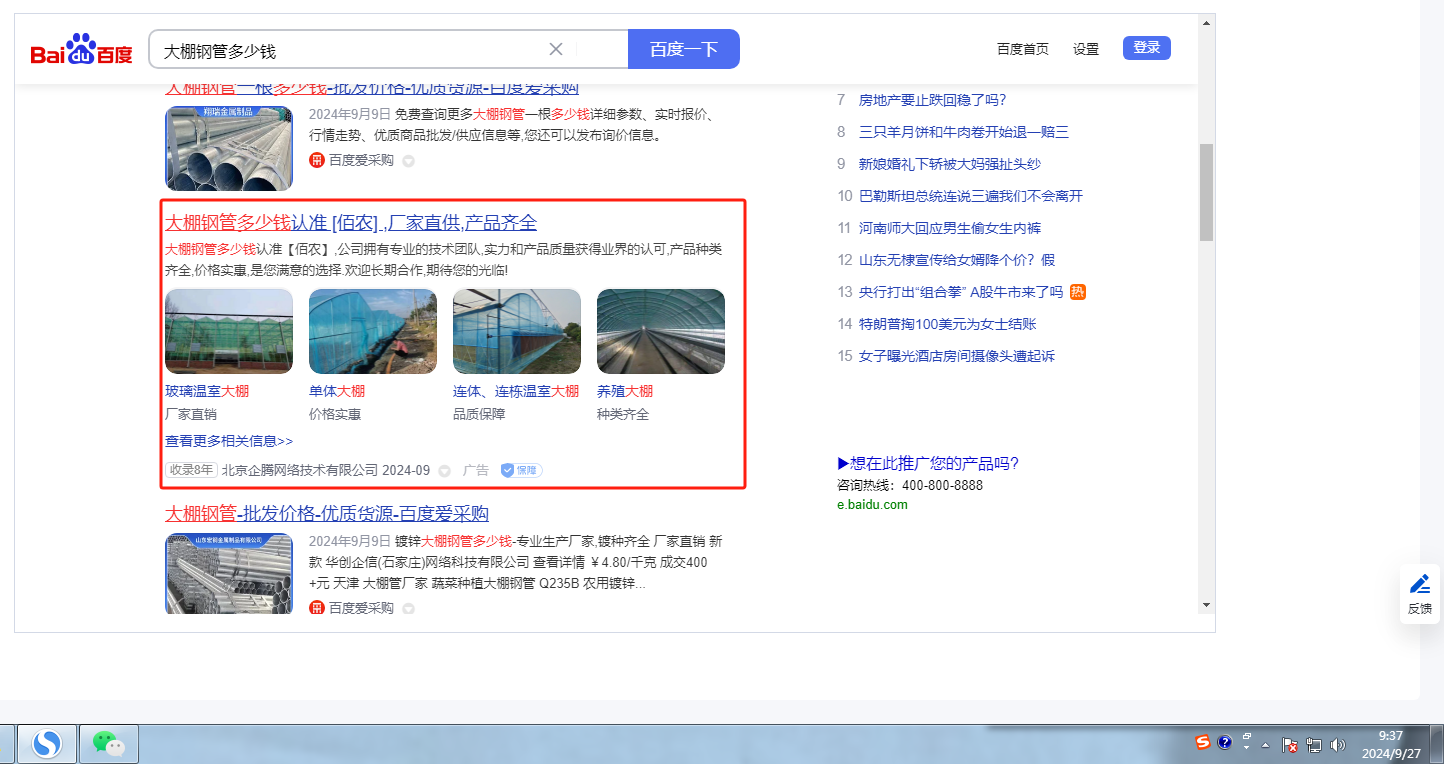Show hidden tray icons with the up arrow
Screen dimensions: 1444x764
(1266, 745)
